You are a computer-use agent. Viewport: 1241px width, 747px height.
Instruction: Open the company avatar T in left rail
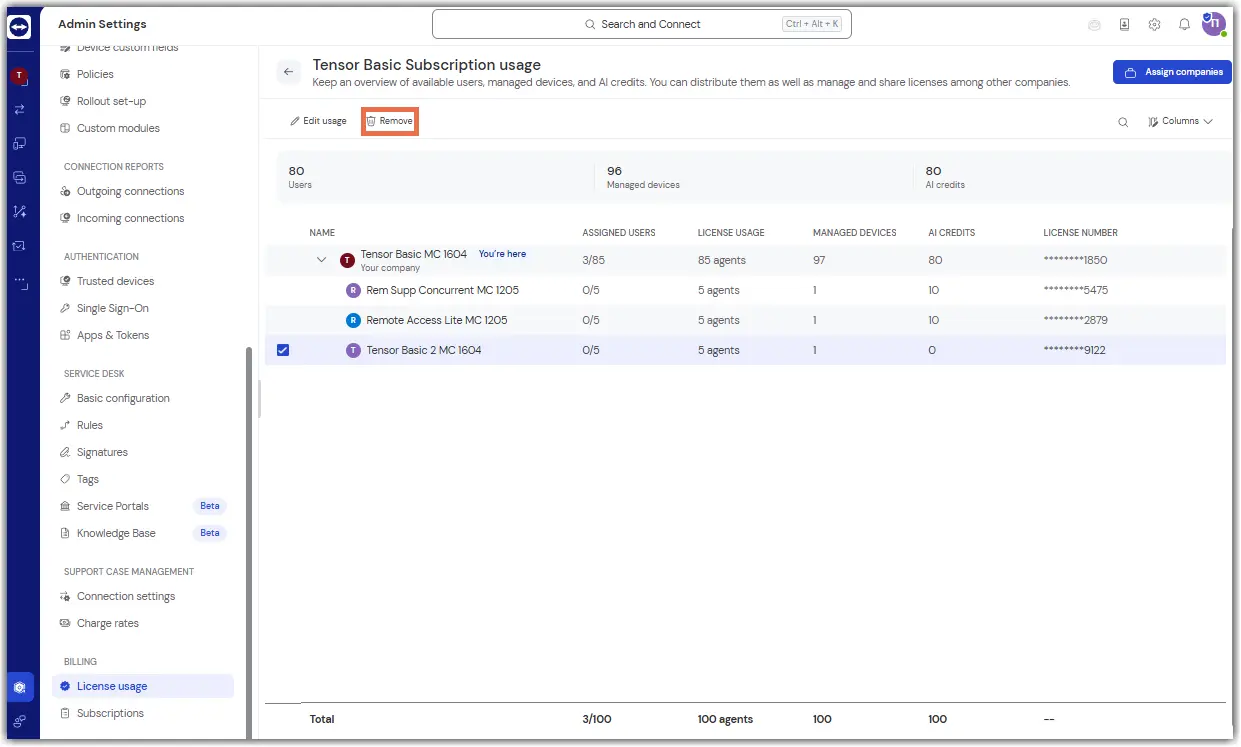click(x=19, y=76)
